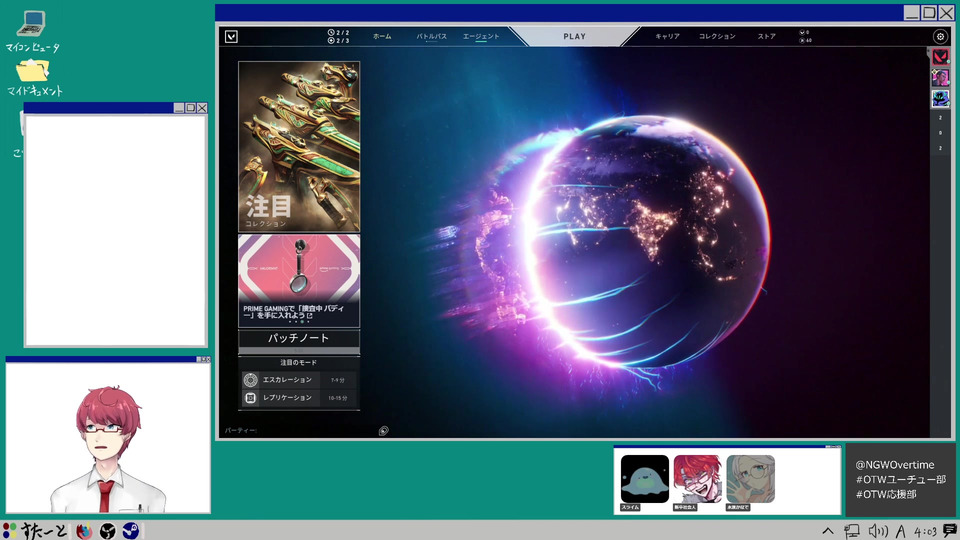Click the スライム slime avatar thumbnail
960x540 pixels.
pos(645,479)
